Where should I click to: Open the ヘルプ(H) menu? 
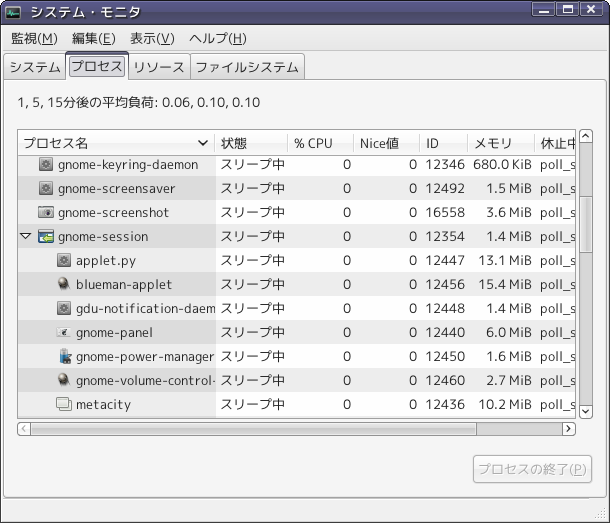point(218,39)
